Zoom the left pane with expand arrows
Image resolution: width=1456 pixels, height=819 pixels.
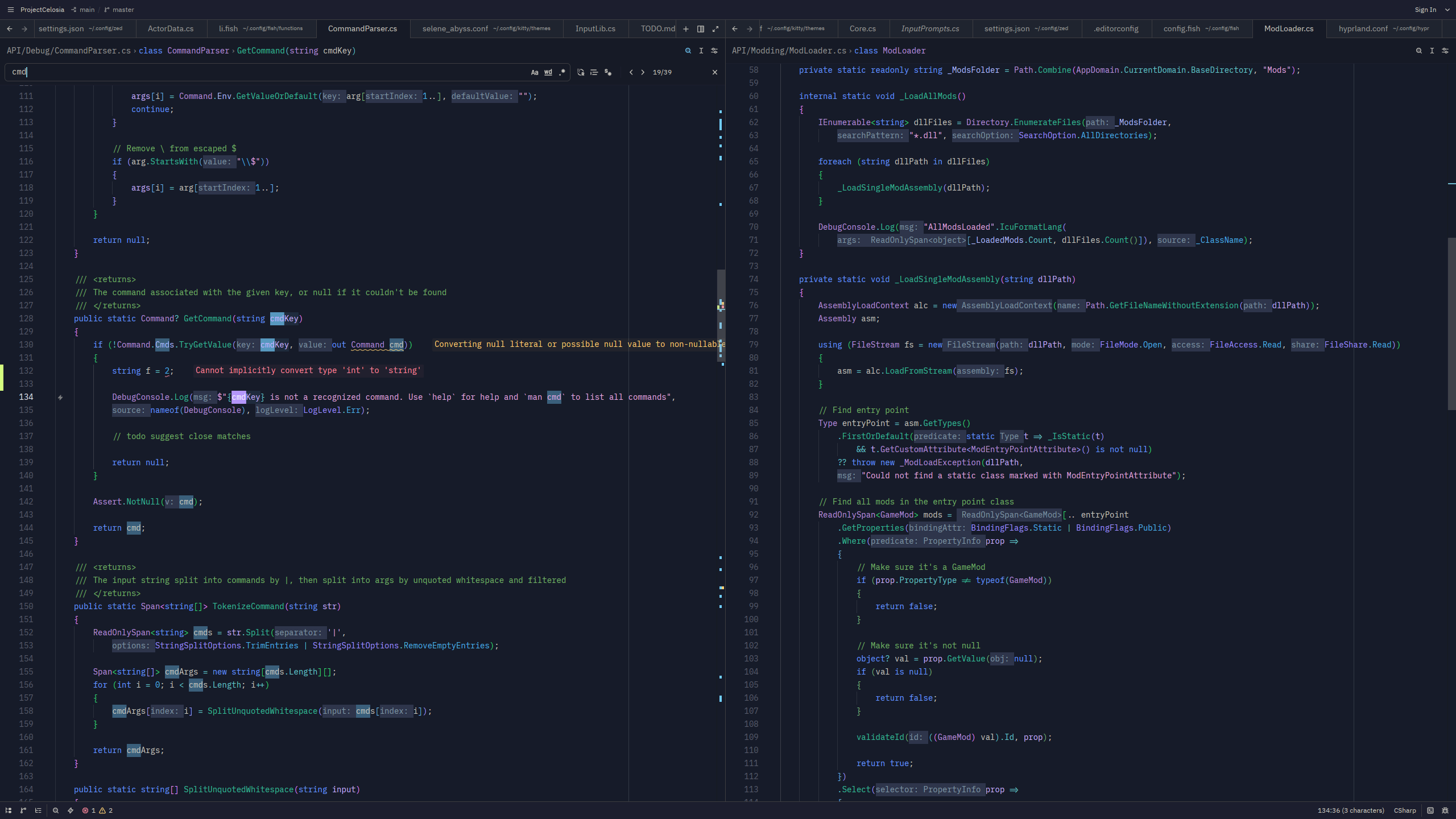tap(715, 28)
